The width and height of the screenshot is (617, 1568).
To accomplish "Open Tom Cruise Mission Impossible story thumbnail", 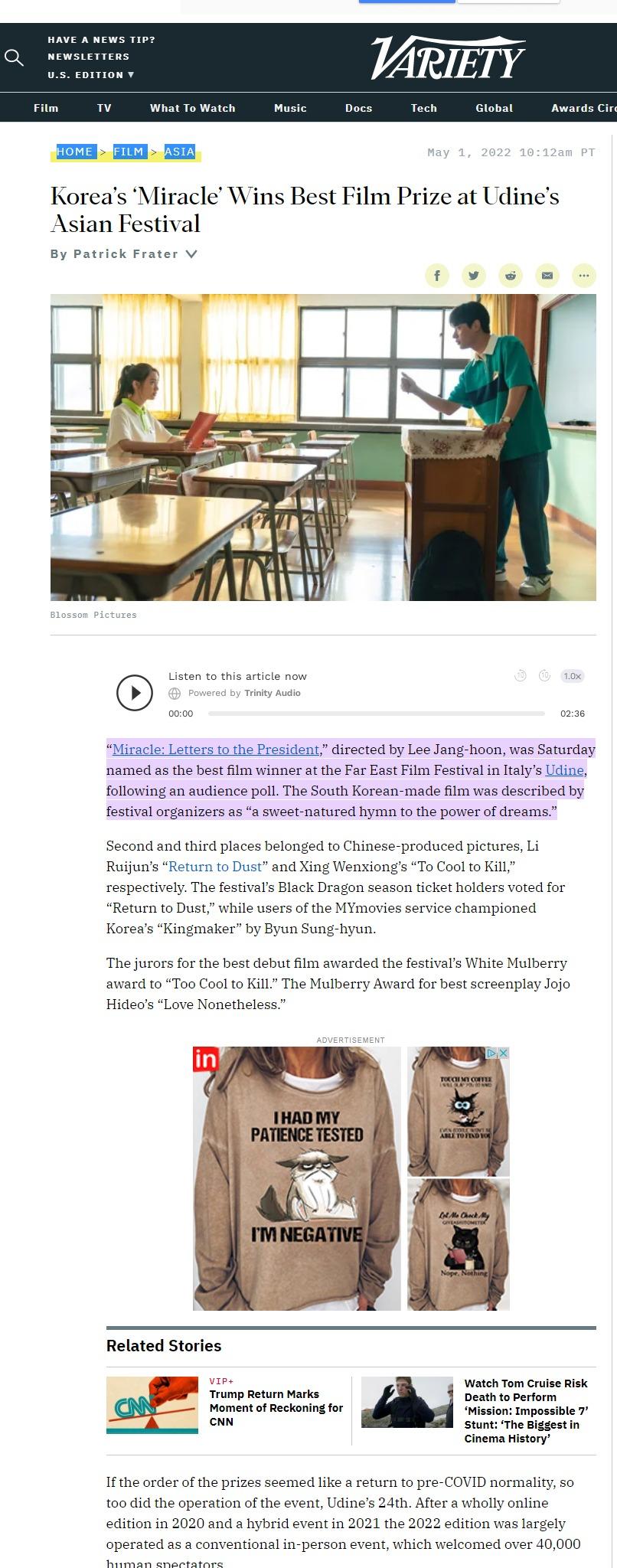I will click(407, 1403).
